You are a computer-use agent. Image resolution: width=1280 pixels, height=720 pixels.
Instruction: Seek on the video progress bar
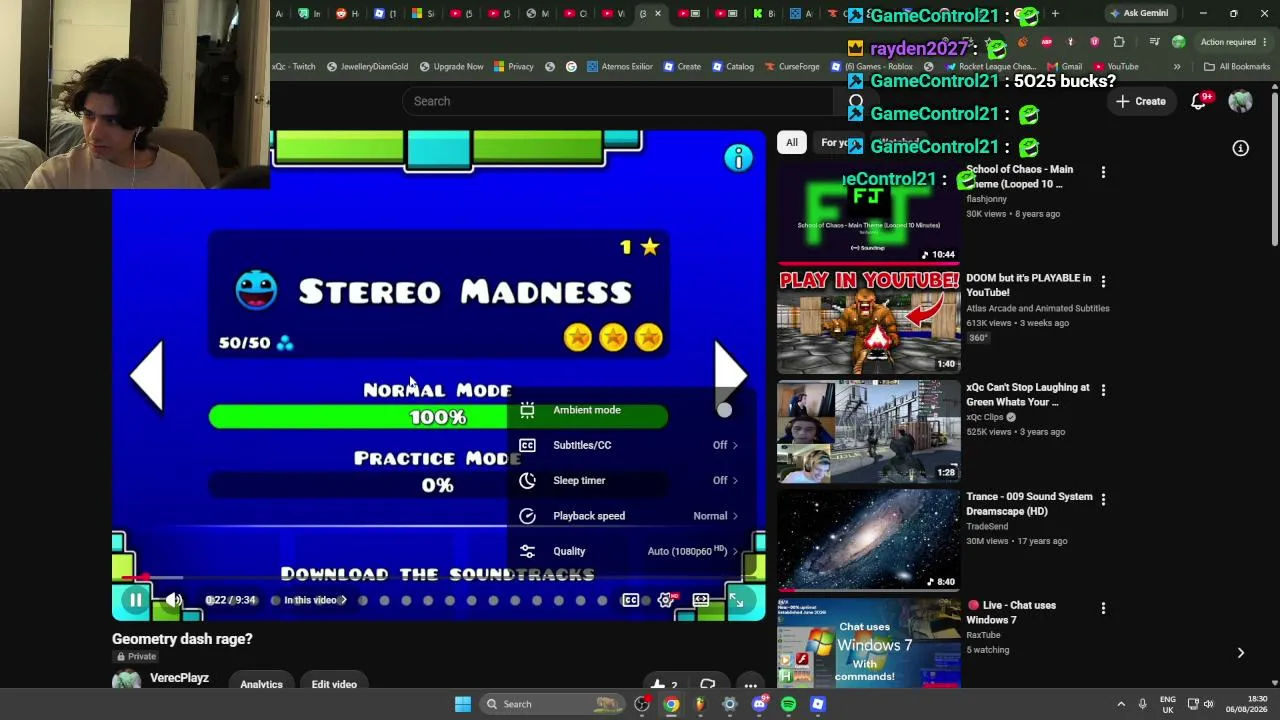[438, 577]
